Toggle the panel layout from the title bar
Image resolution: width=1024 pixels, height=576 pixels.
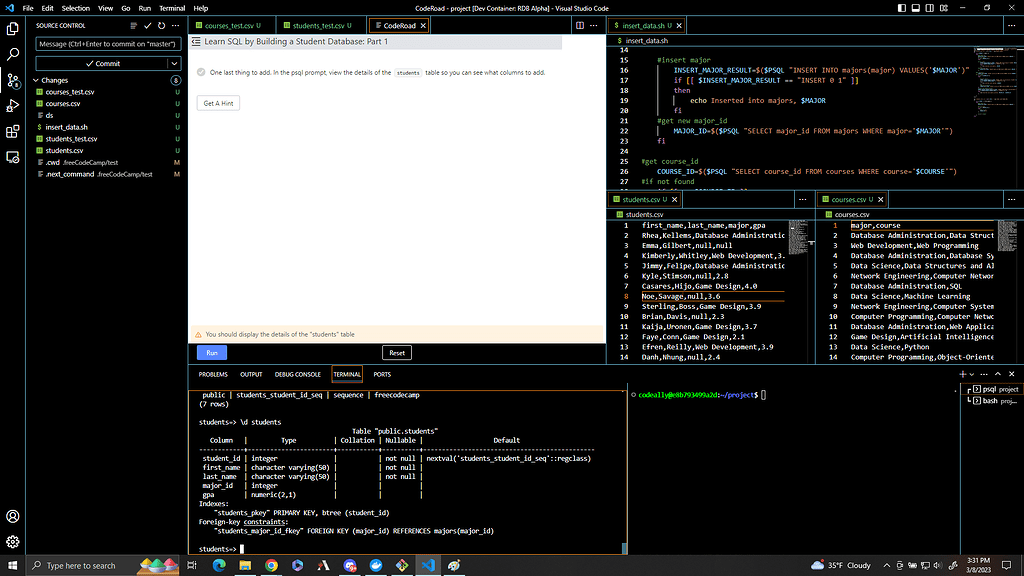coord(913,7)
